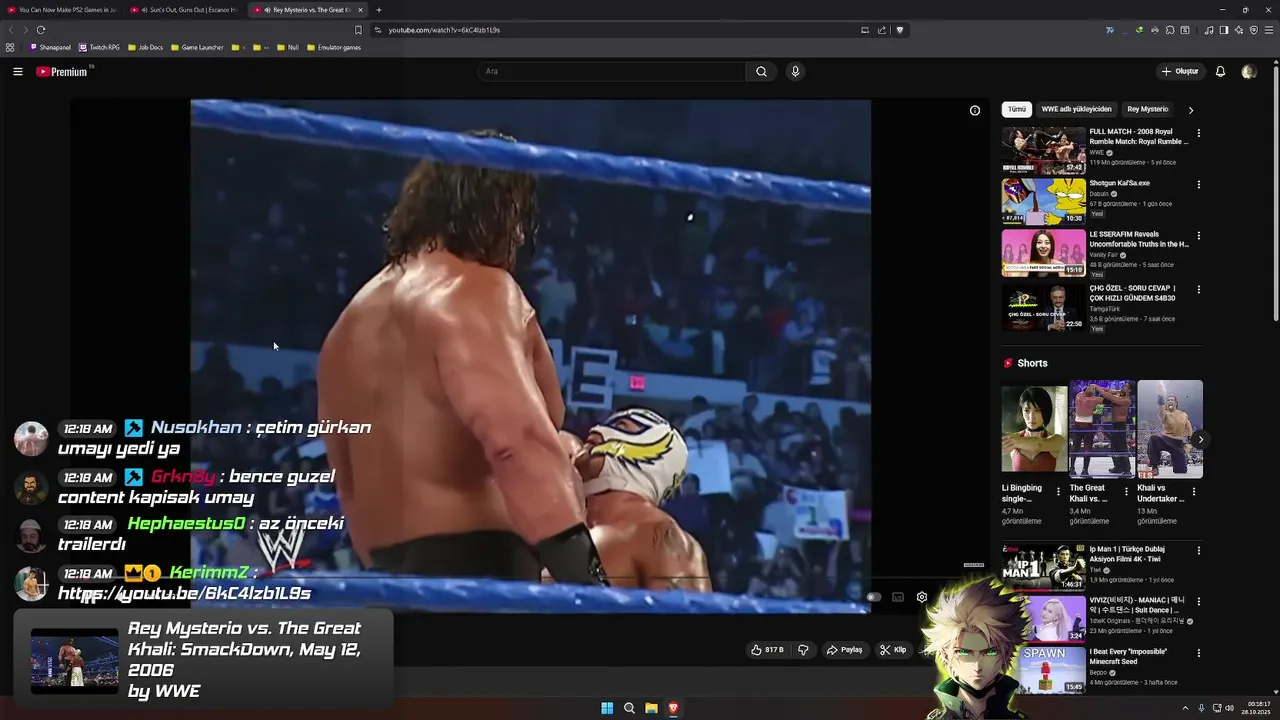Go to YouTube Premium home logo
Screen dimensions: 1280x720
coord(62,71)
